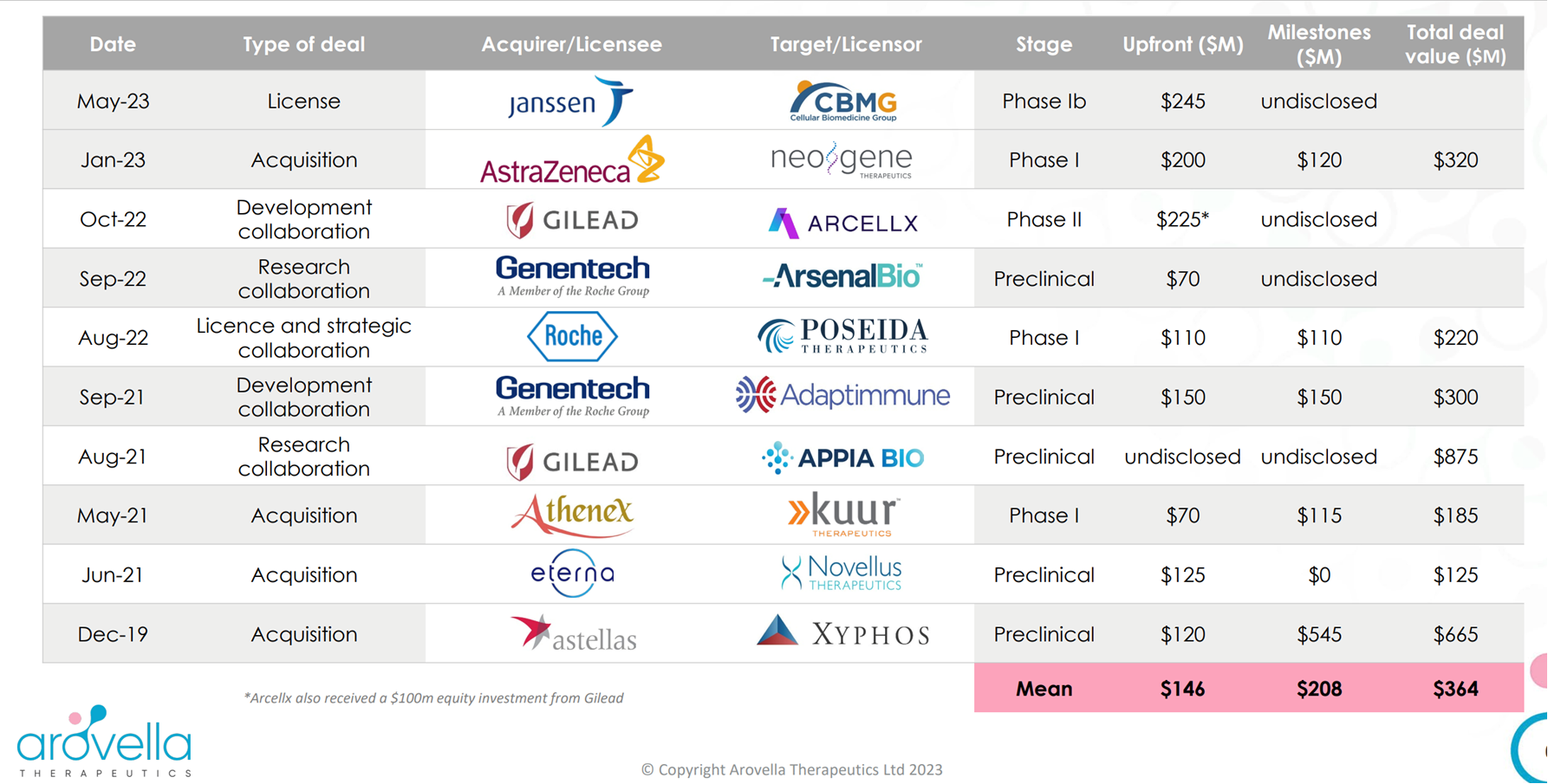Click the Arcellx equity investment footnote
This screenshot has width=1548, height=784.
433,698
